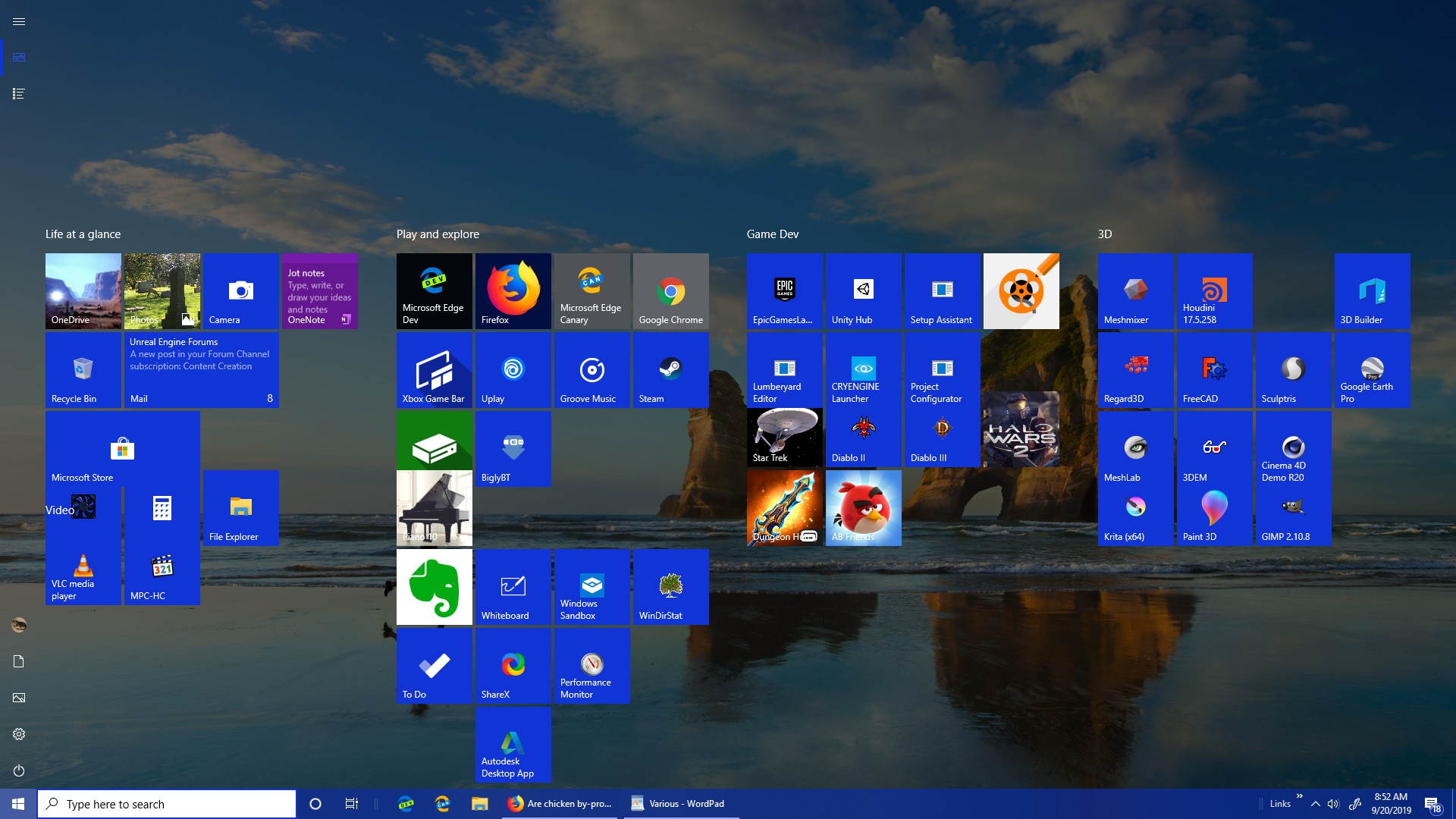Image resolution: width=1456 pixels, height=819 pixels.
Task: Open the To Do tile
Action: [434, 666]
